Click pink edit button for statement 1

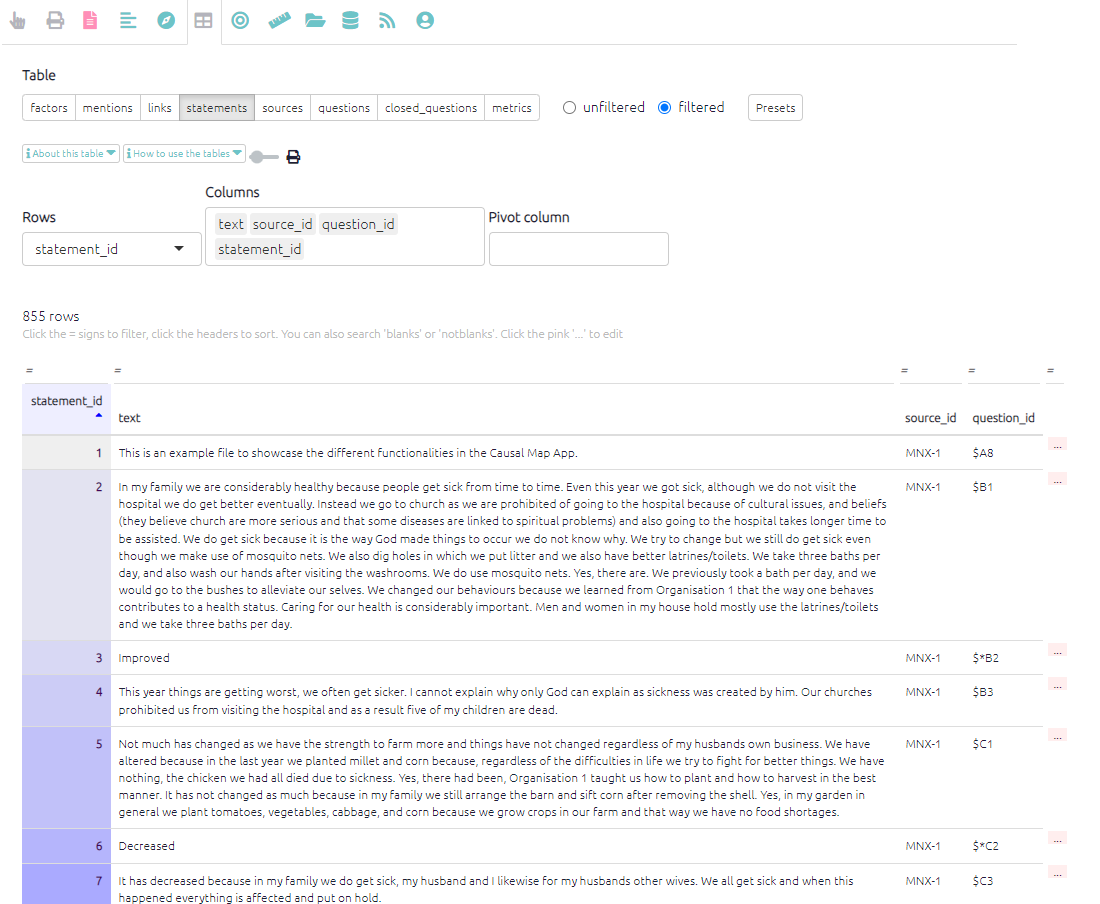click(x=1057, y=445)
